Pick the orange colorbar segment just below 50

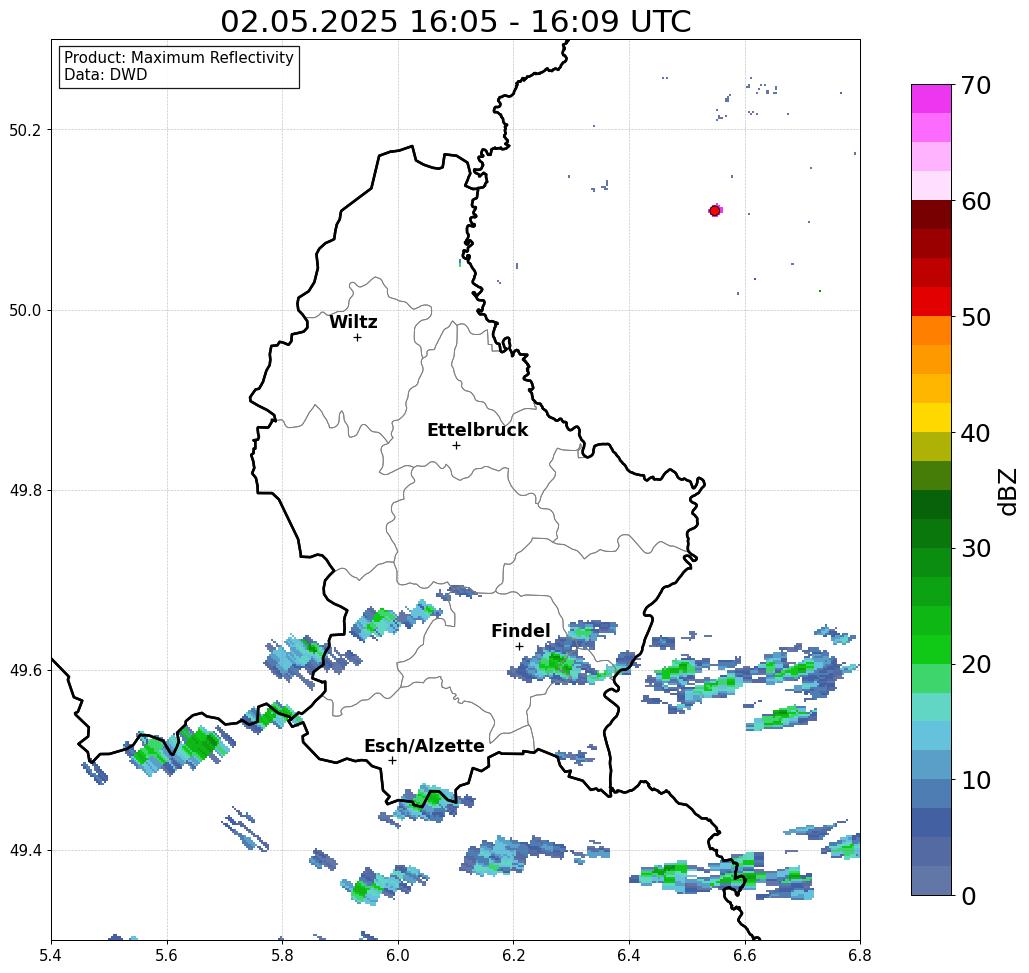[x=931, y=330]
